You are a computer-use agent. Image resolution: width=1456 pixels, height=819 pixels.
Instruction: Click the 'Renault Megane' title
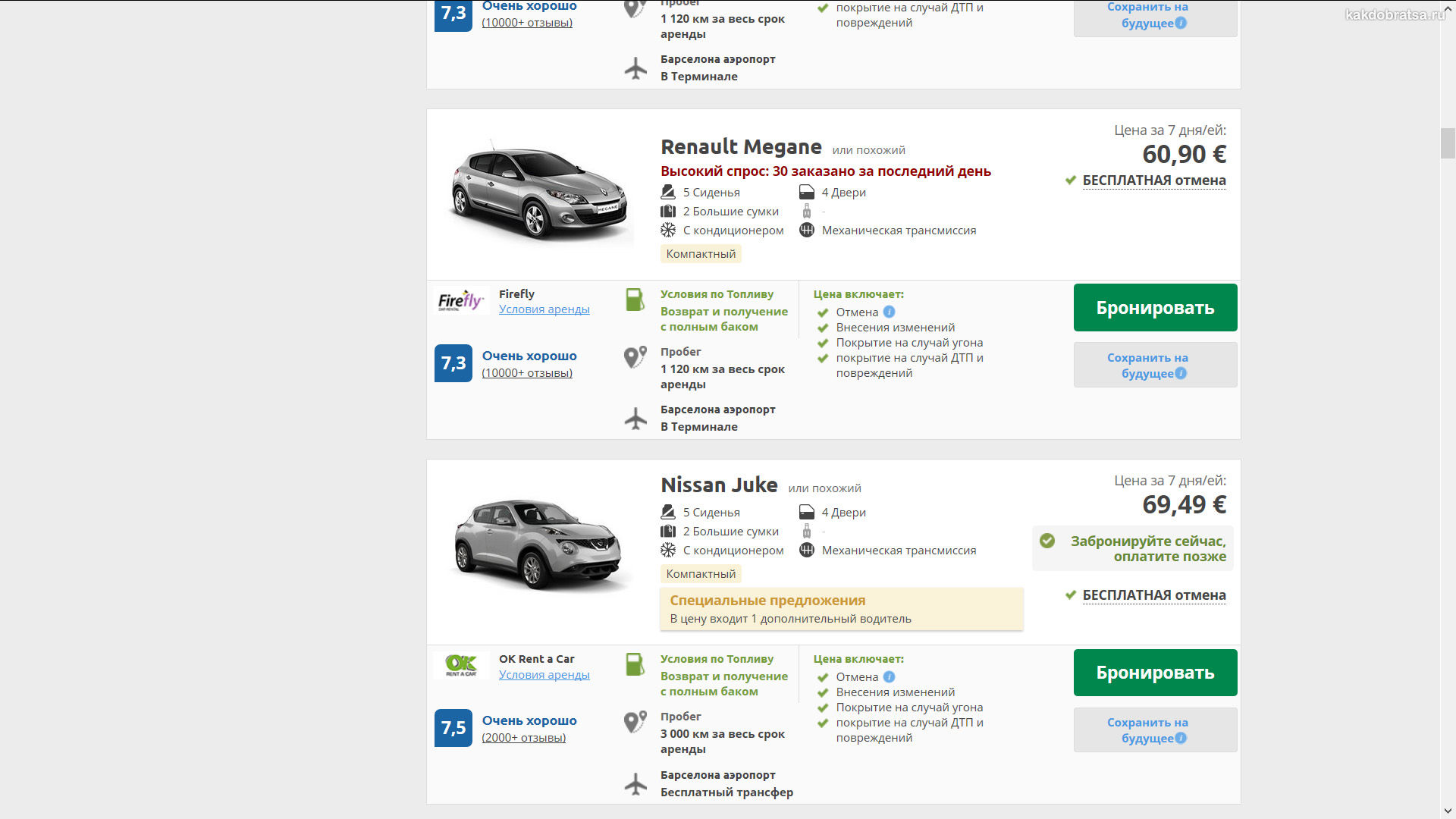[x=741, y=147]
